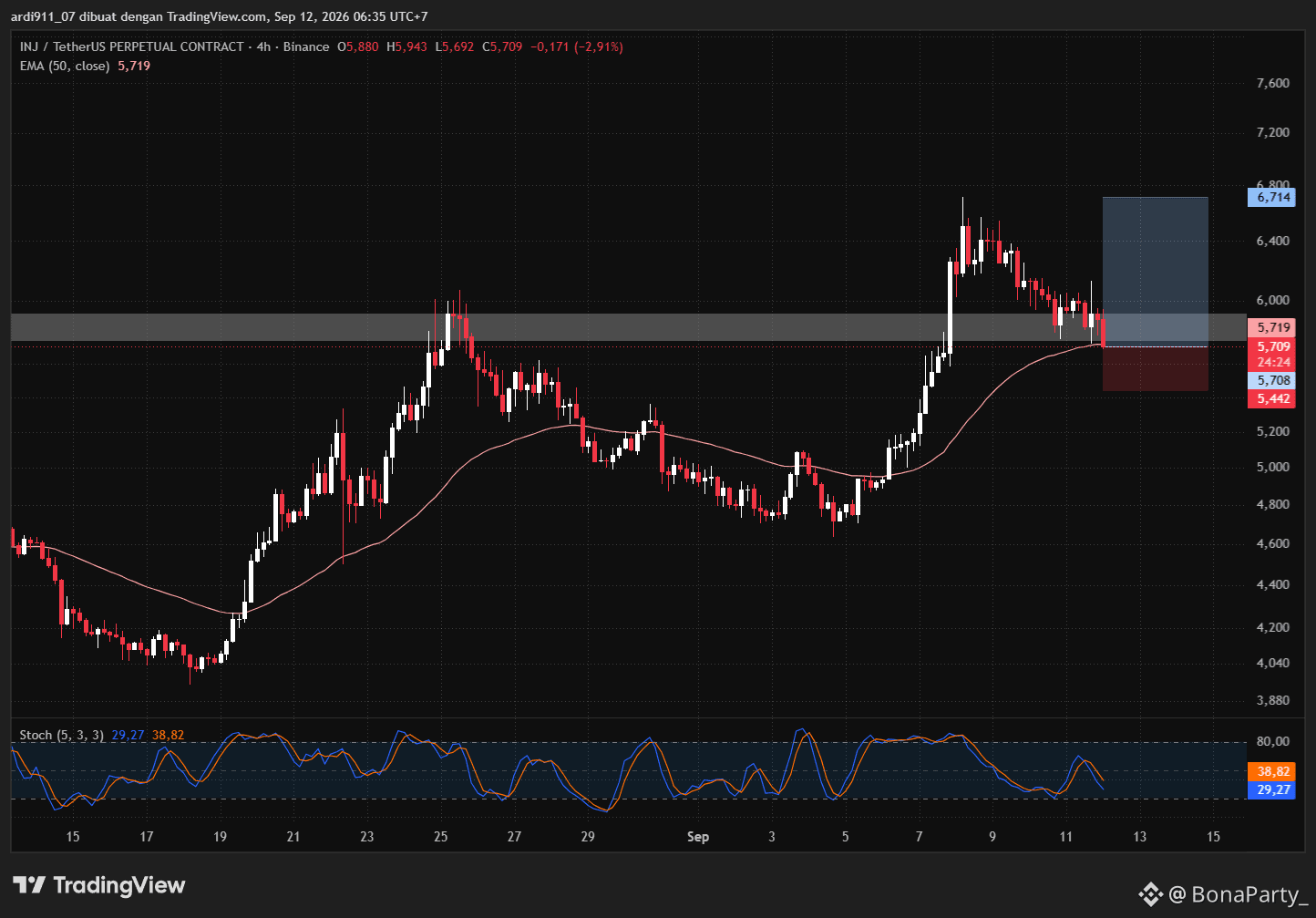
Task: Select the 6,714 take-profit price label
Action: (x=1273, y=197)
